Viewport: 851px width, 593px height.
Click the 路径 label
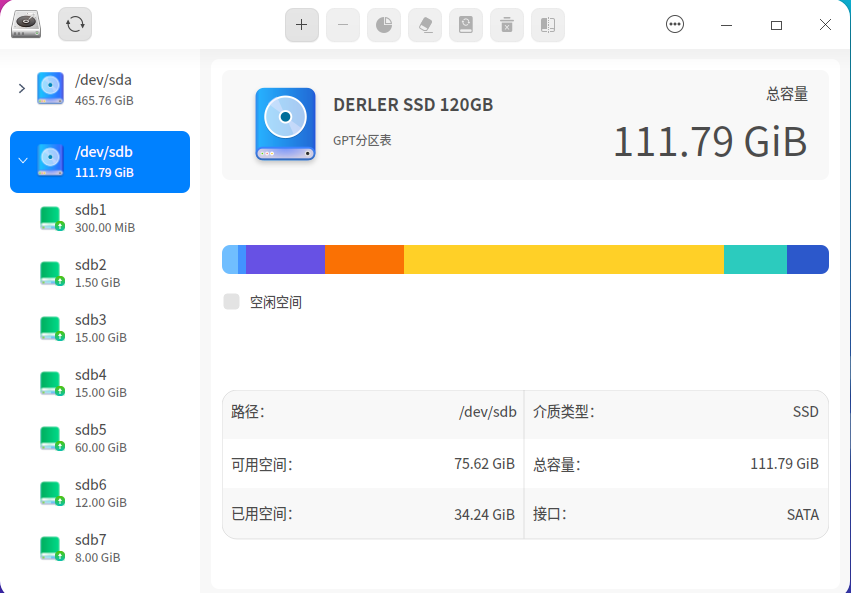pyautogui.click(x=248, y=412)
